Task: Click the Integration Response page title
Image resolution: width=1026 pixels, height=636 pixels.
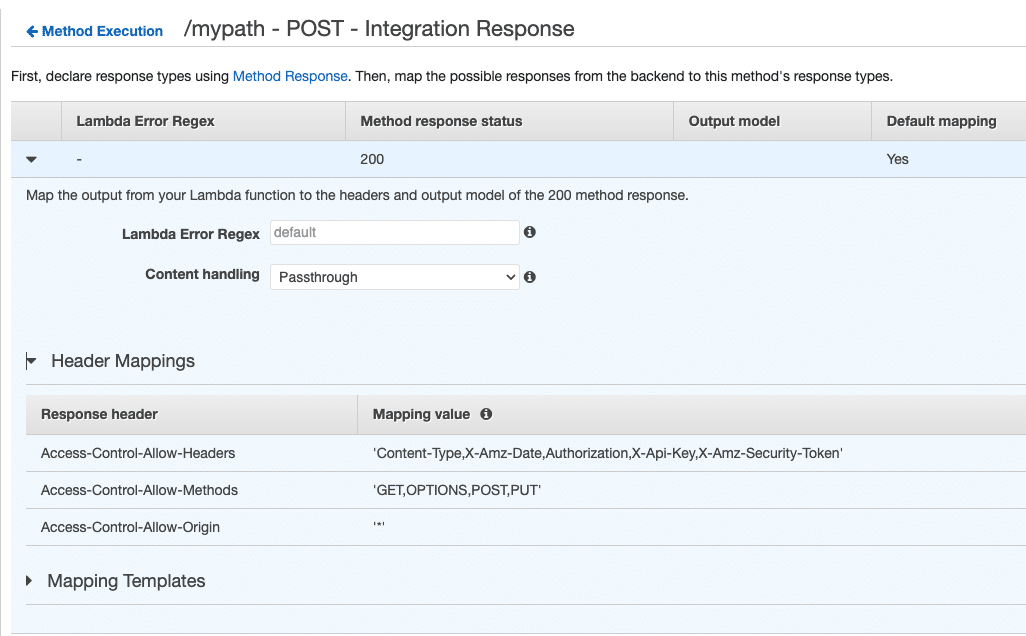Action: click(375, 29)
